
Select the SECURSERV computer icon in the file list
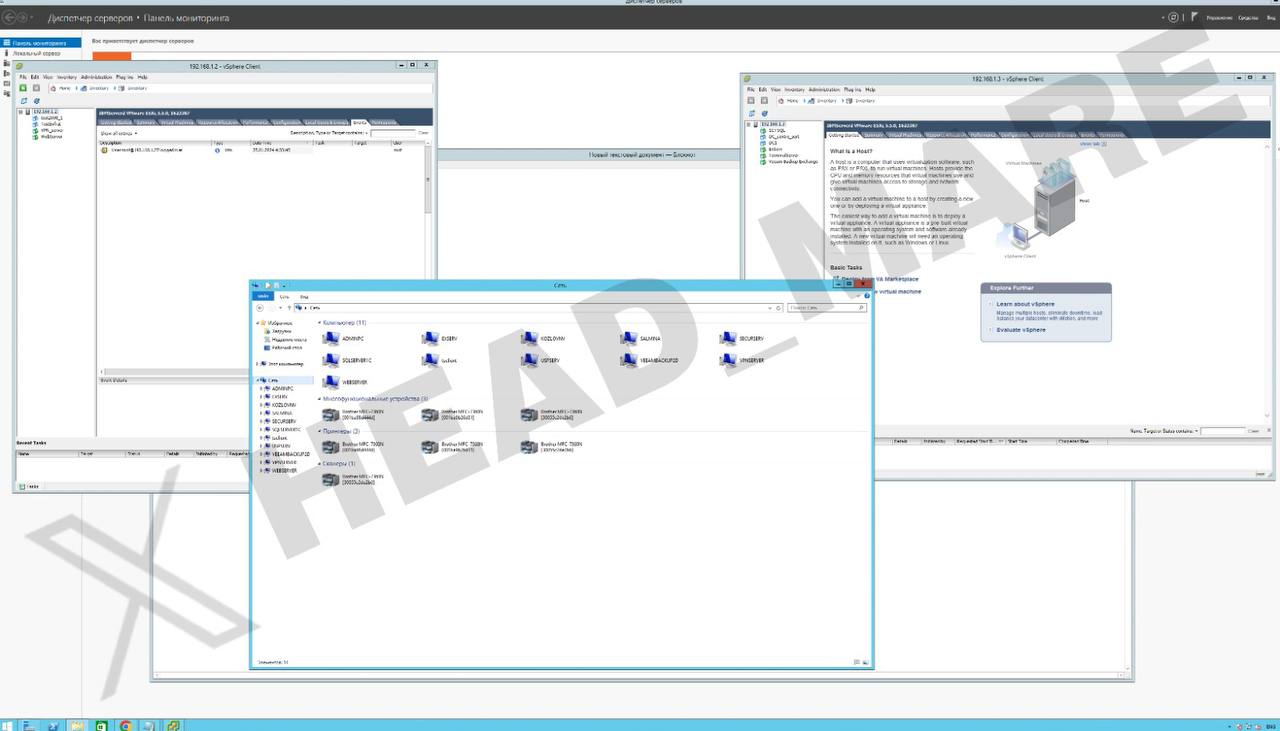[728, 339]
